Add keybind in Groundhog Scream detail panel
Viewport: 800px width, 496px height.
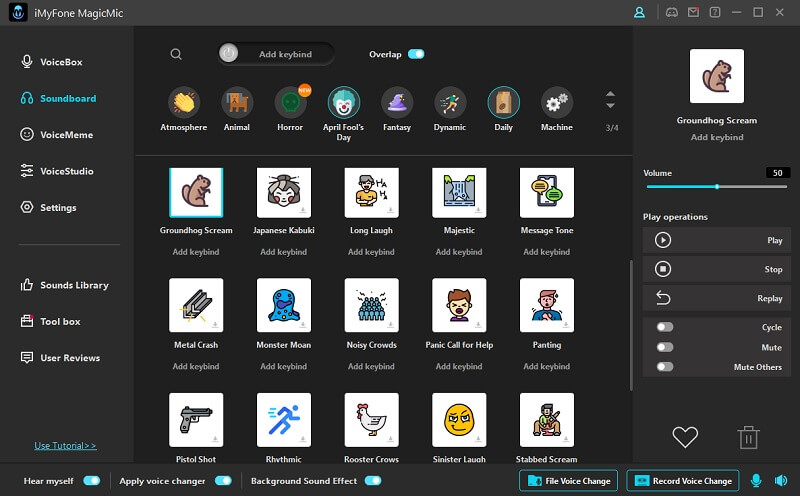pos(717,137)
